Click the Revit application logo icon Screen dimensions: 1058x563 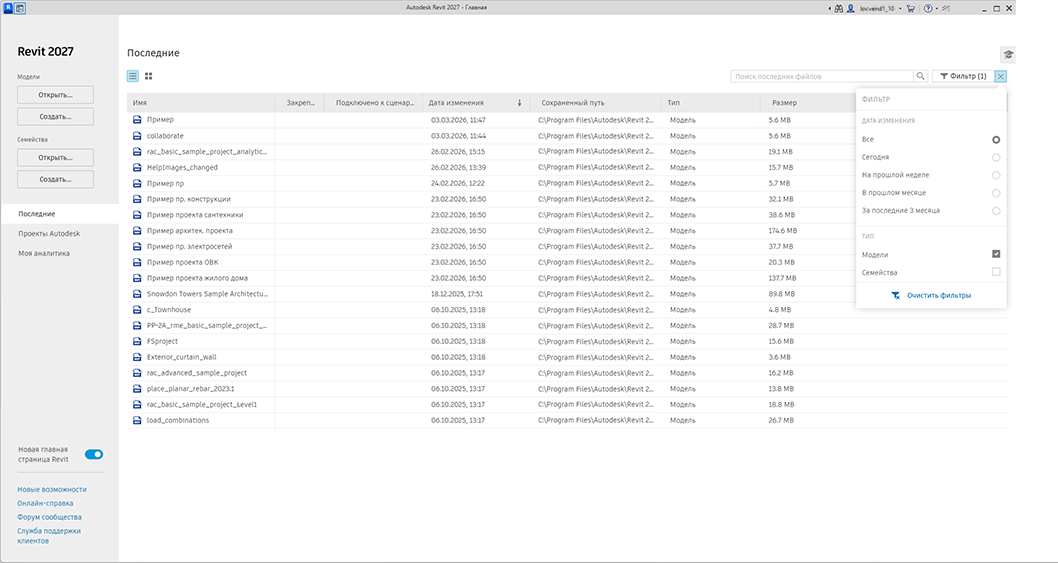pyautogui.click(x=7, y=8)
